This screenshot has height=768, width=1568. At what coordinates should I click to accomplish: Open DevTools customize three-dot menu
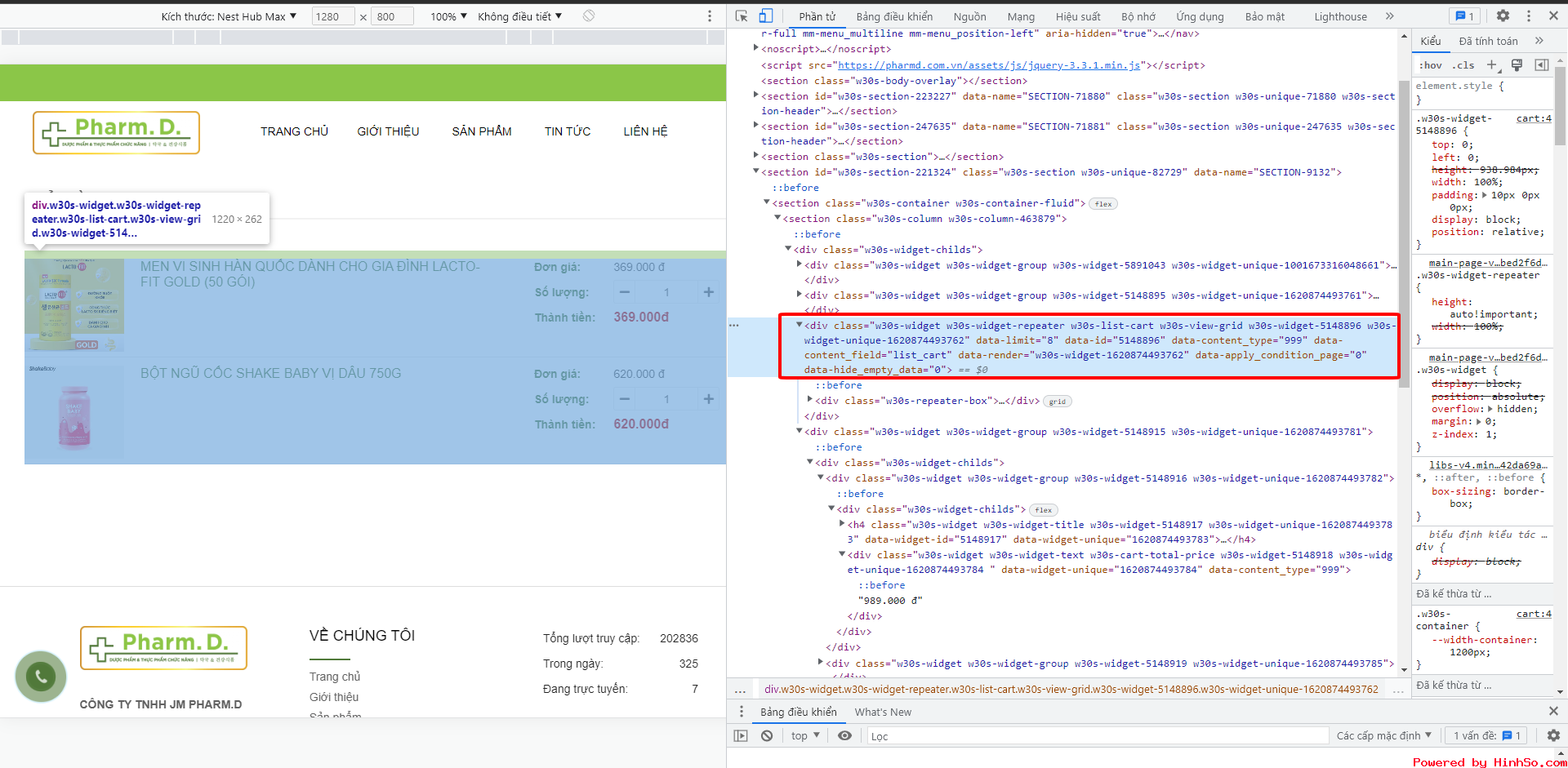[1529, 16]
